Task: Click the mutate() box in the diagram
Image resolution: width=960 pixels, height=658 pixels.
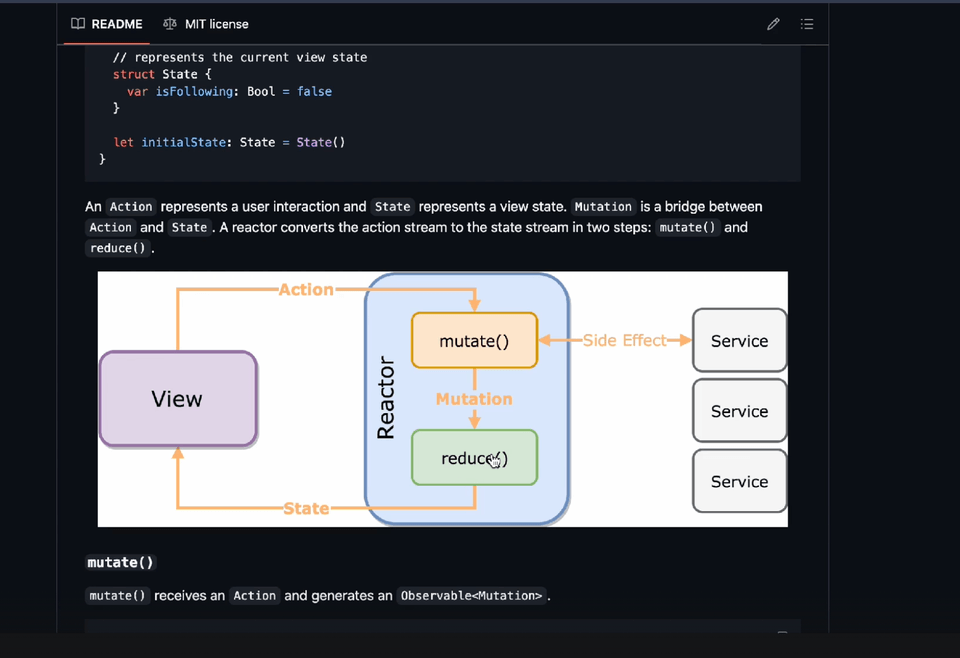Action: pyautogui.click(x=474, y=340)
